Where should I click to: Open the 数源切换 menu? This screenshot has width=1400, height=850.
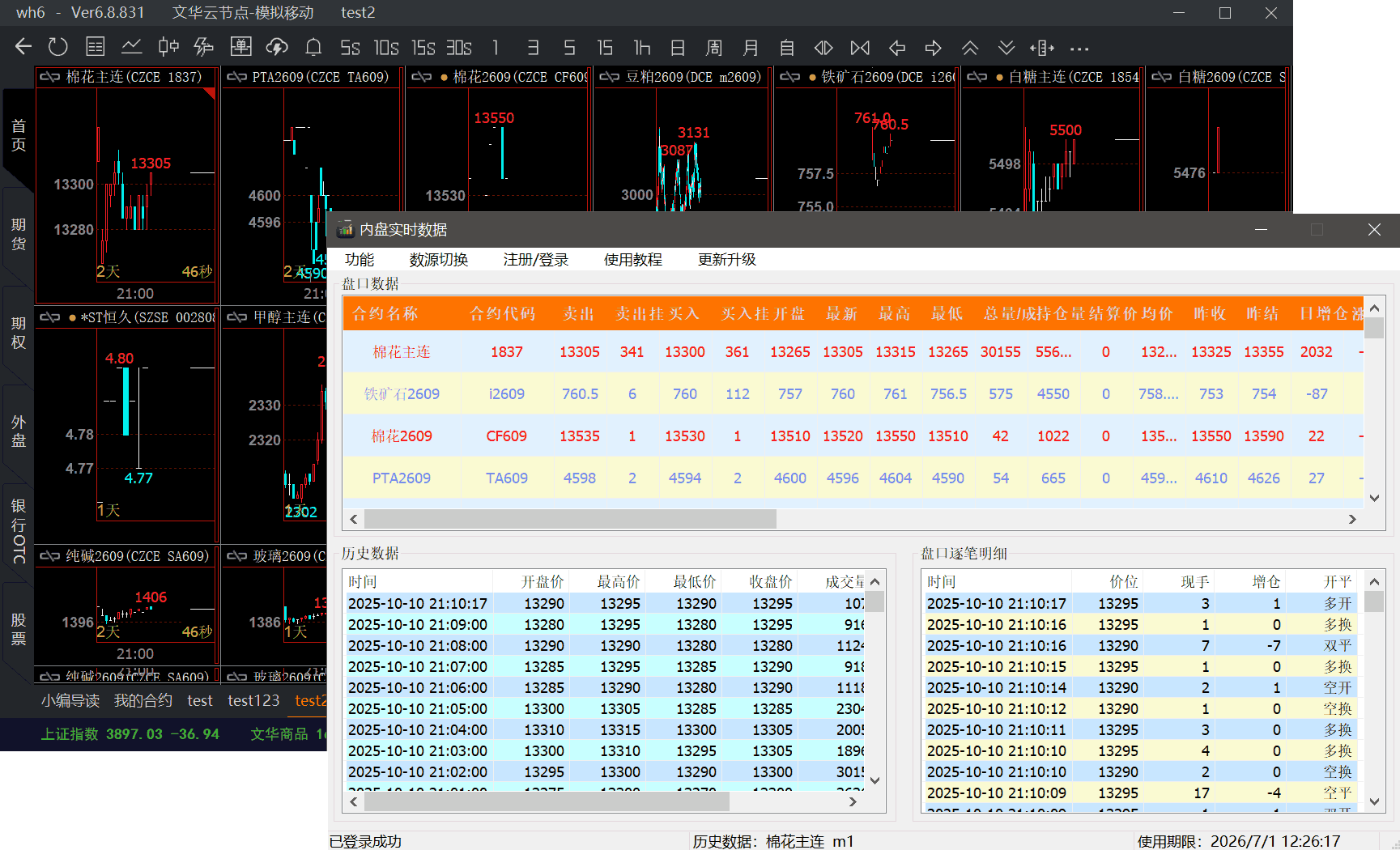438,260
